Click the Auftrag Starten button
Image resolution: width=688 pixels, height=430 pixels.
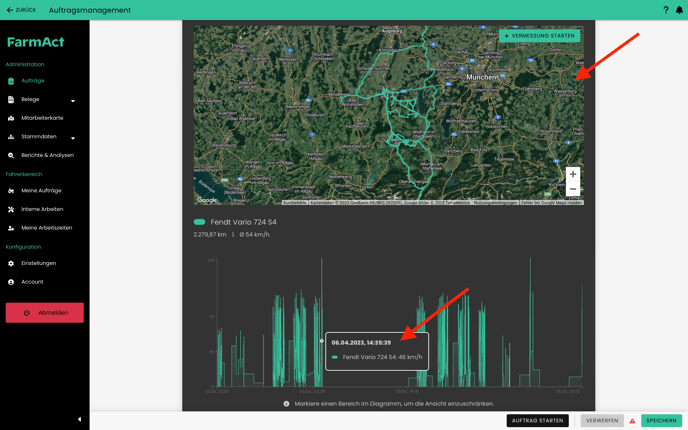coord(538,420)
